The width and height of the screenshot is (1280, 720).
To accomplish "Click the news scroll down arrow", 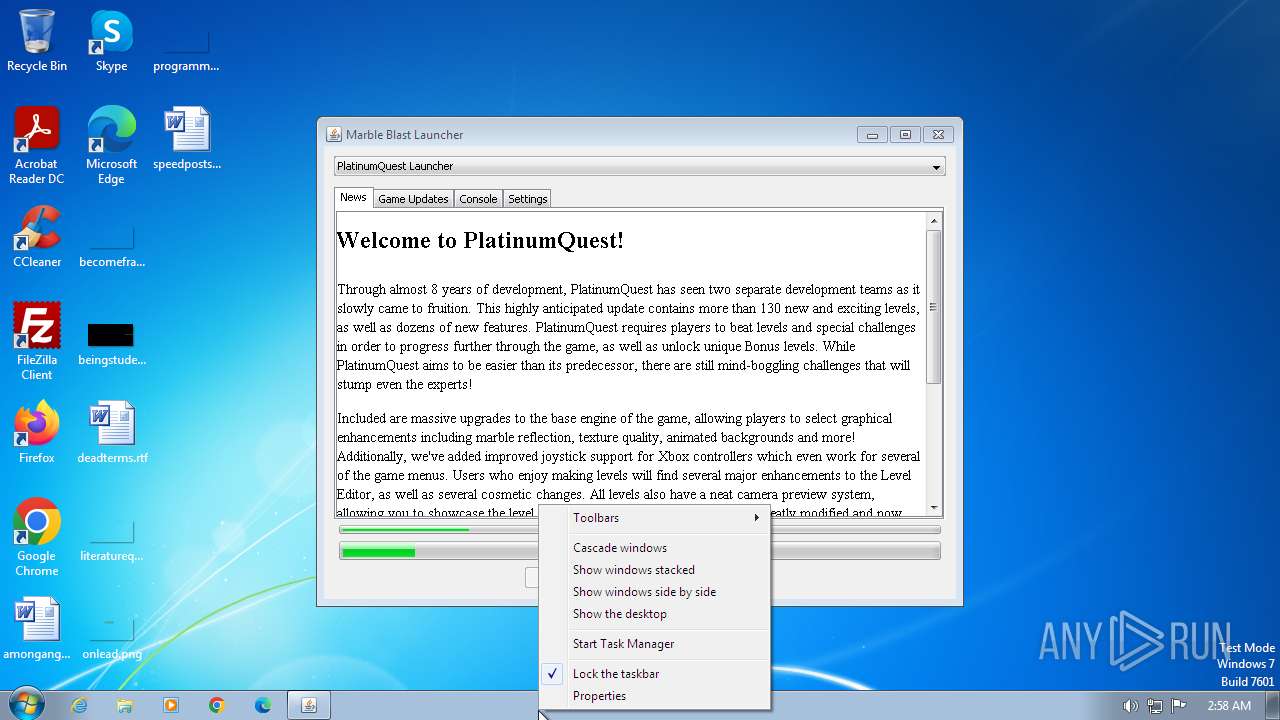I will pos(934,508).
